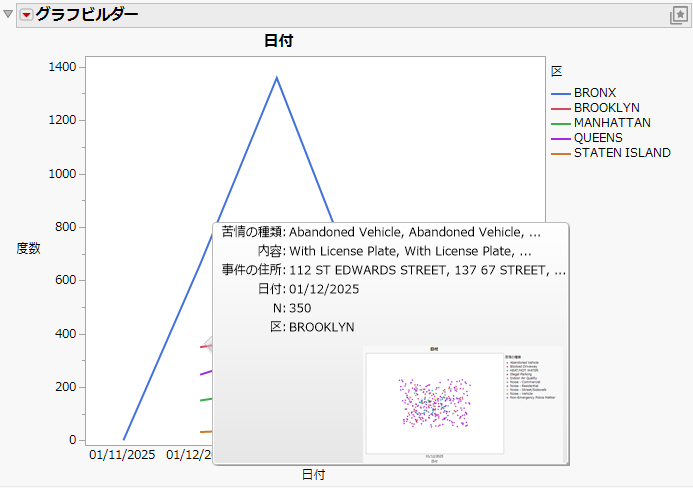Image resolution: width=693 pixels, height=488 pixels.
Task: Click the 0 y-axis tick label
Action: (73, 440)
